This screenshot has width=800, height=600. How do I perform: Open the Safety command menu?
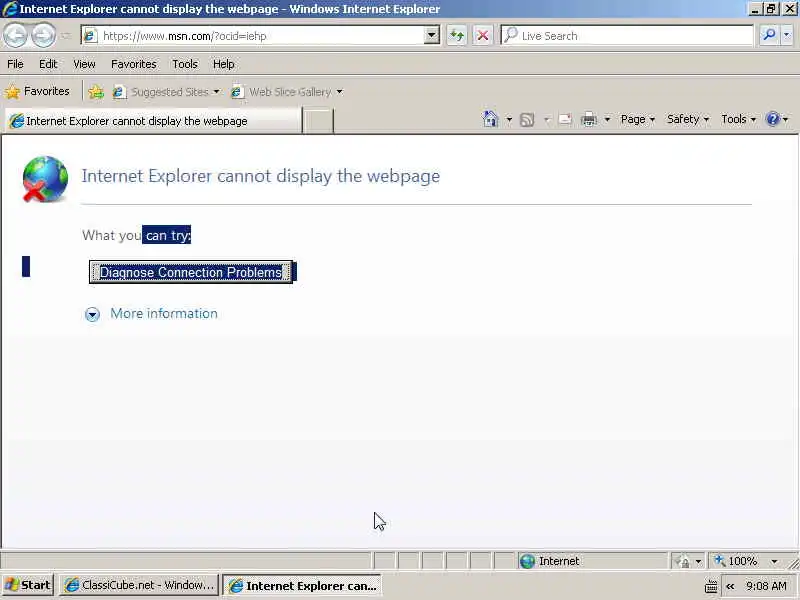pyautogui.click(x=688, y=119)
